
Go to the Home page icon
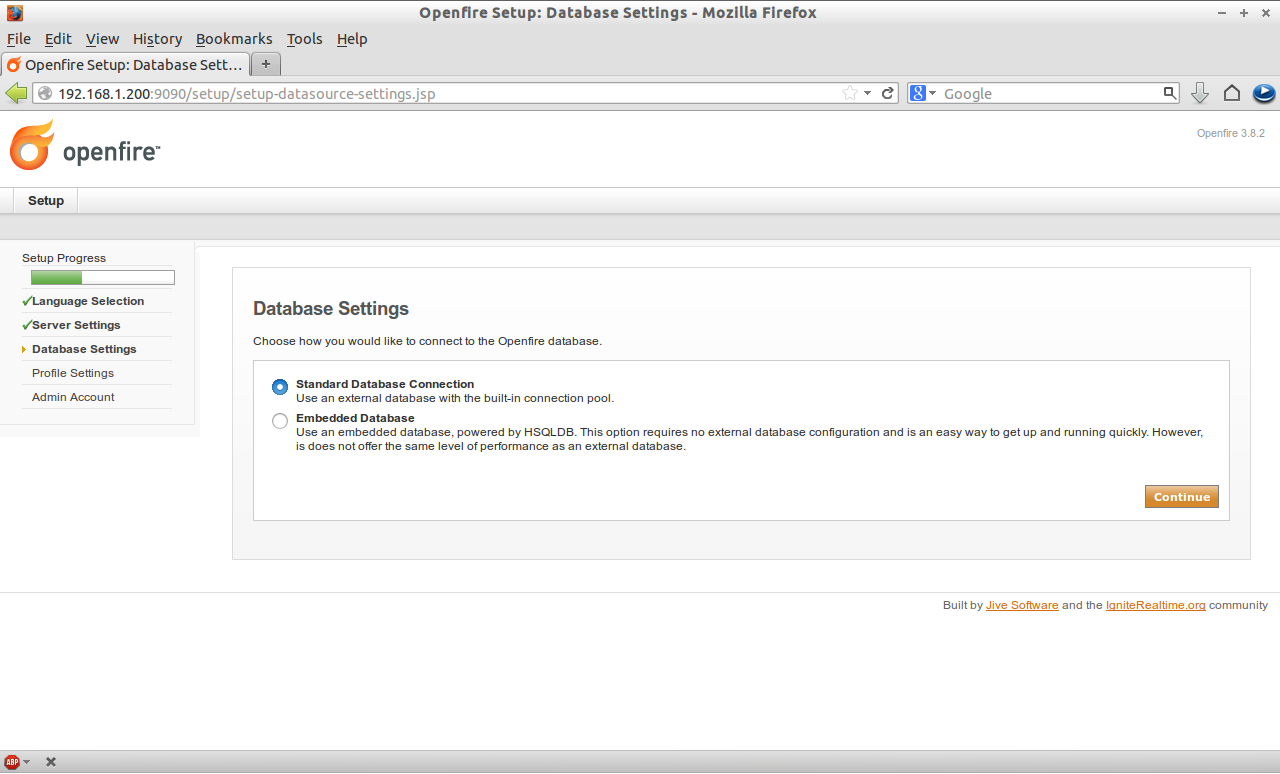tap(1232, 93)
